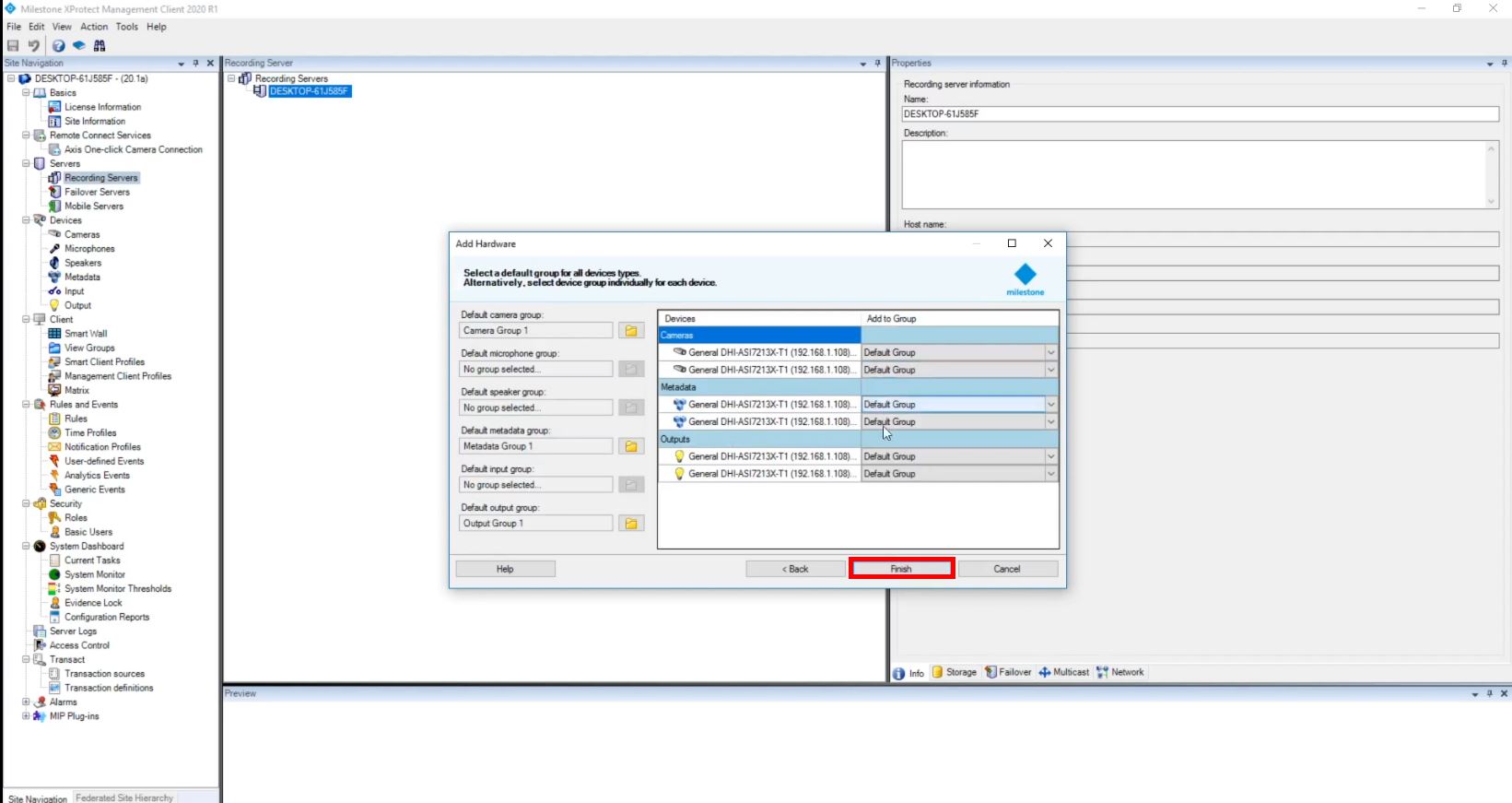The width and height of the screenshot is (1512, 803).
Task: Select Time Profiles node
Action: pyautogui.click(x=90, y=432)
